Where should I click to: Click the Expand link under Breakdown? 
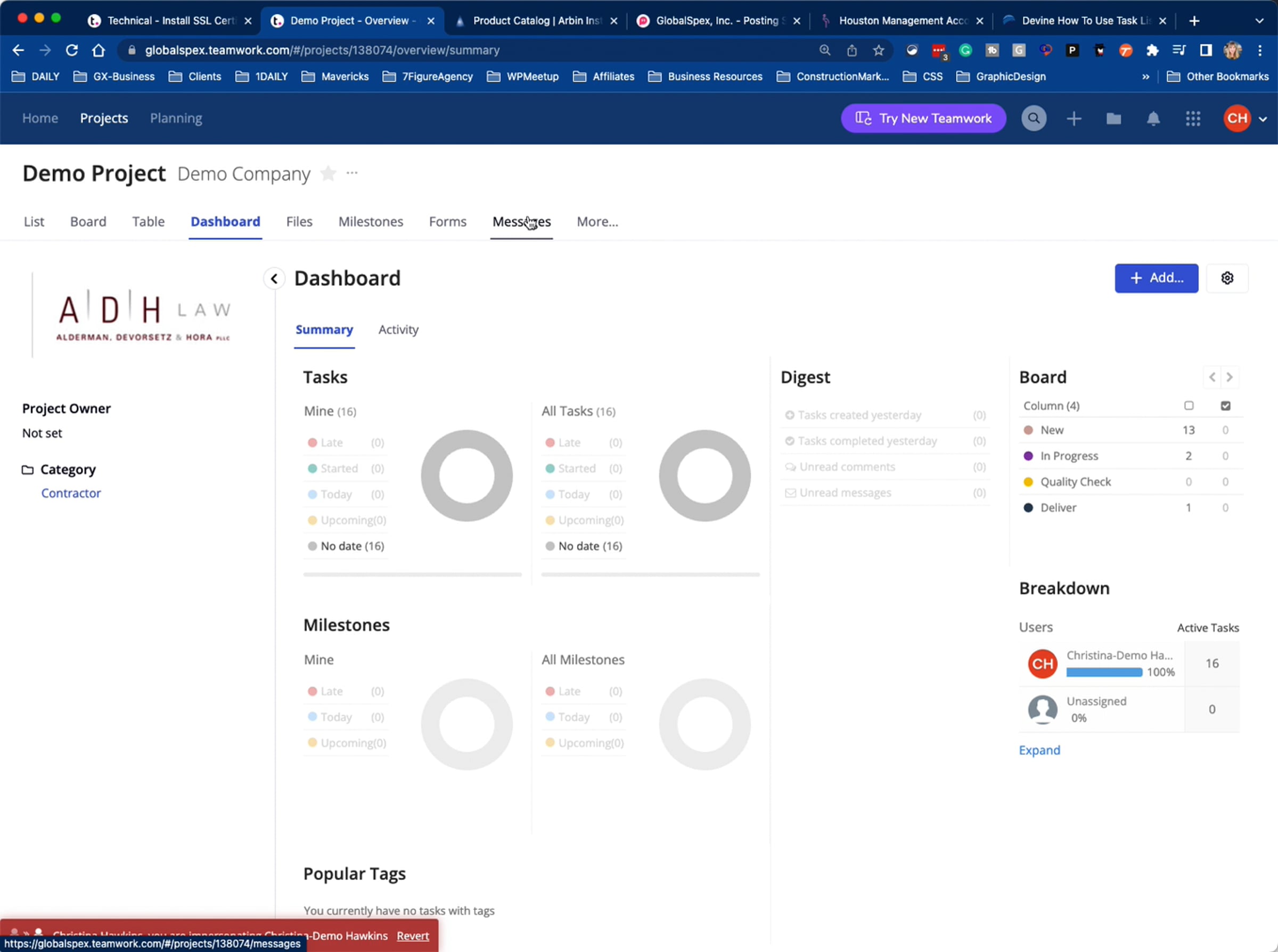(1039, 750)
